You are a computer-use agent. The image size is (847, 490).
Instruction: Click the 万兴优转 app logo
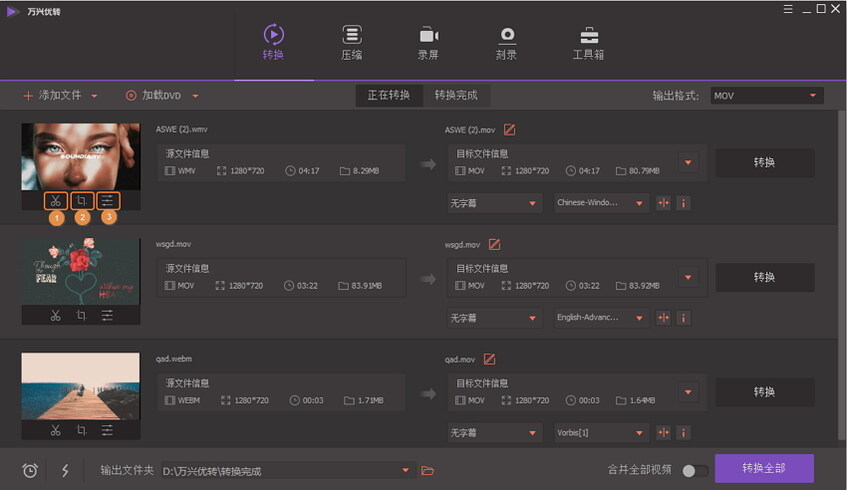12,11
